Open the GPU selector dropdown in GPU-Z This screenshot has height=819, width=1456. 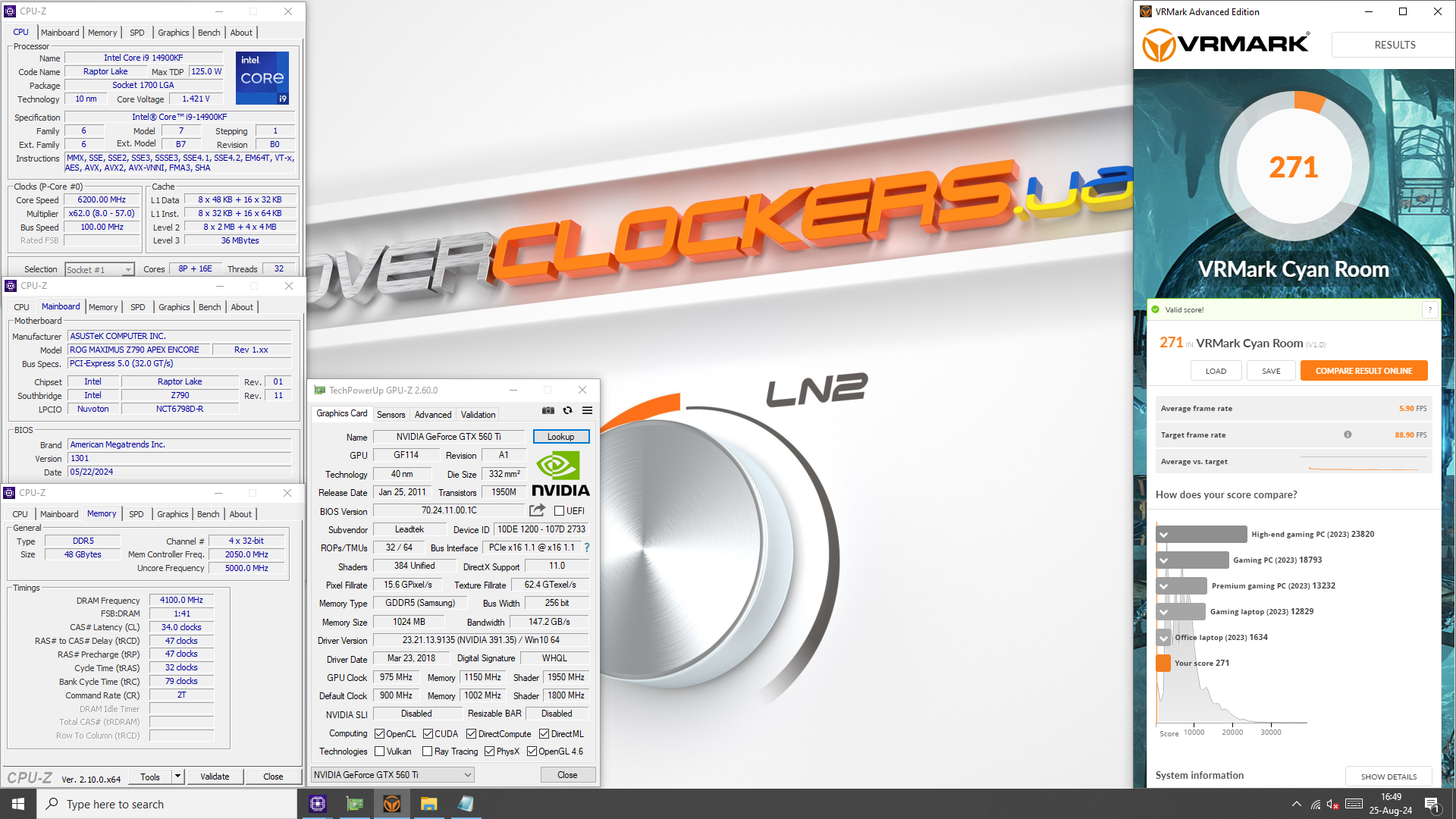pyautogui.click(x=393, y=774)
